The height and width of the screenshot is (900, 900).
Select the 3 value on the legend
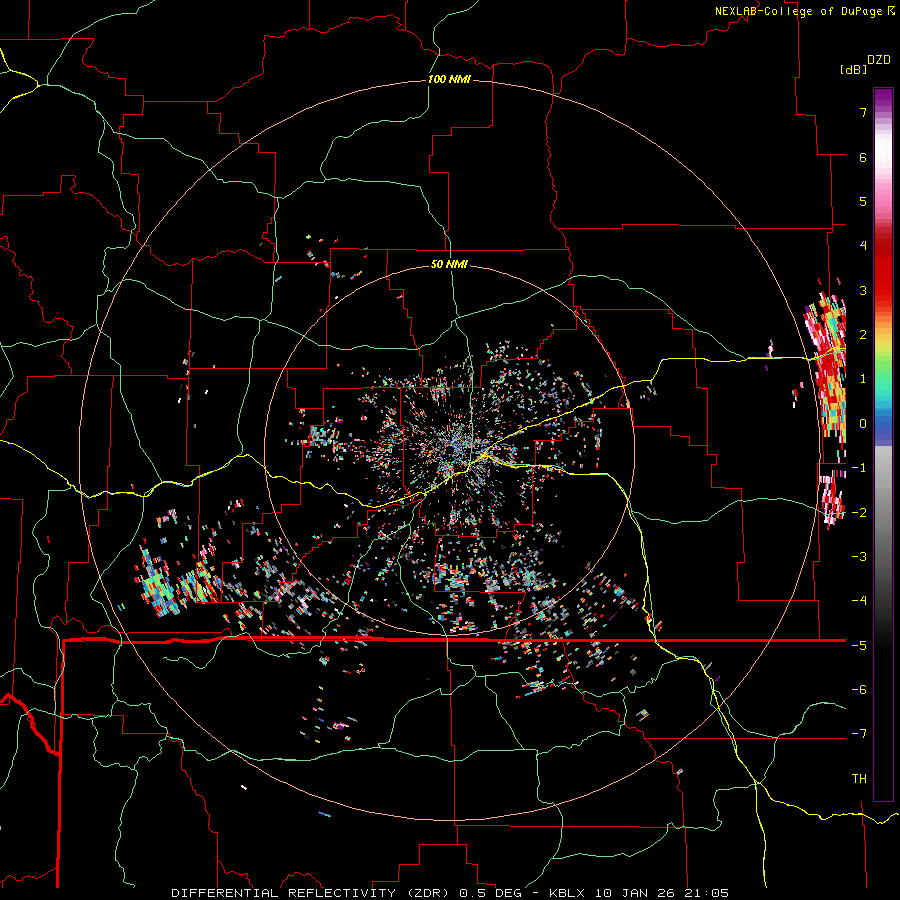click(863, 290)
